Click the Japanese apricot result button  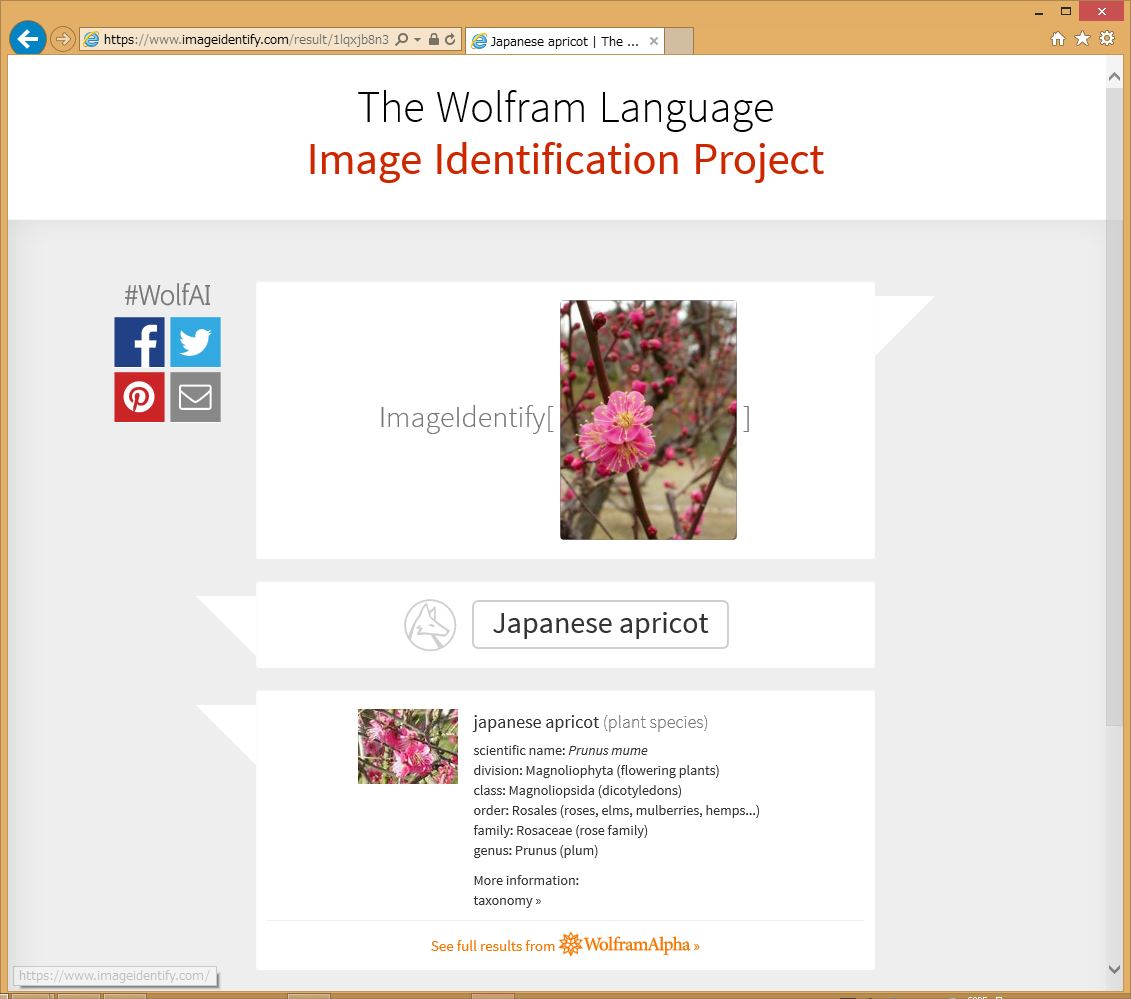pos(600,624)
